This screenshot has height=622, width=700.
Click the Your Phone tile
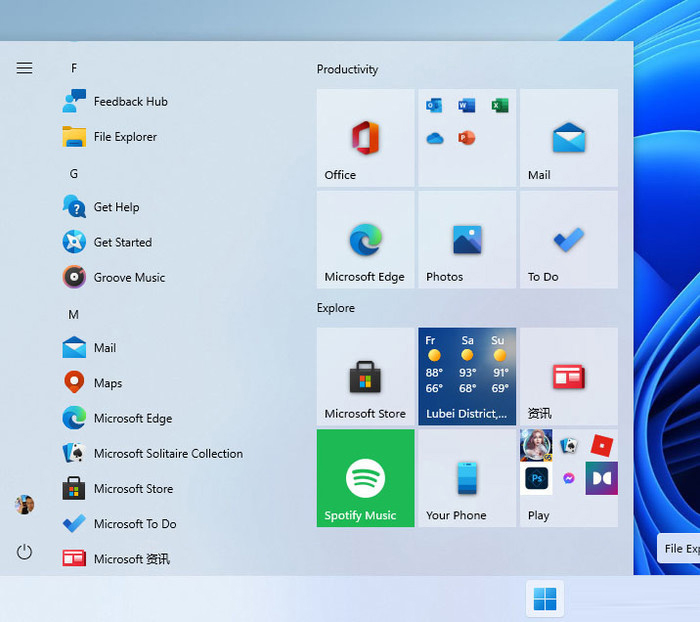(x=467, y=478)
